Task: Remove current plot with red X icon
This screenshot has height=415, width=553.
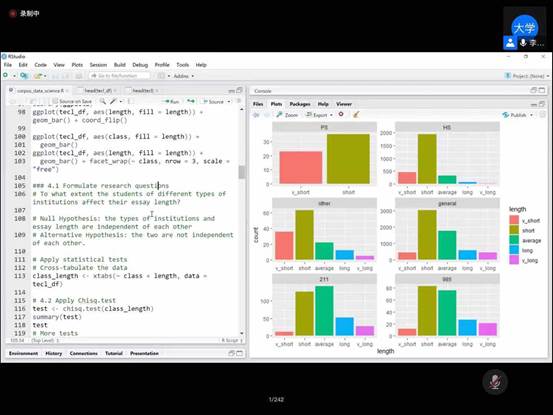Action: point(341,114)
